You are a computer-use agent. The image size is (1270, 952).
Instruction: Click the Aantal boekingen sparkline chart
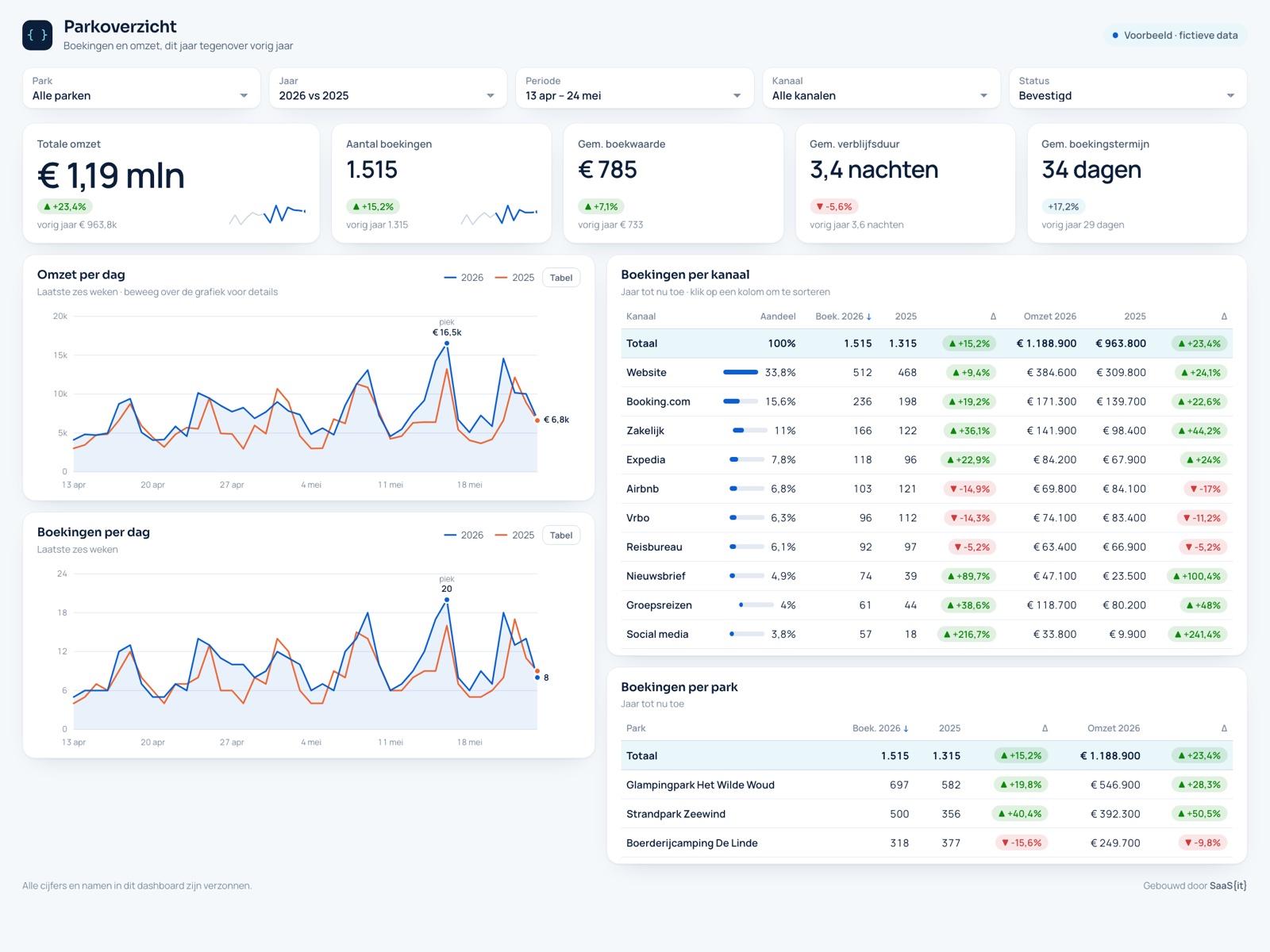click(499, 214)
